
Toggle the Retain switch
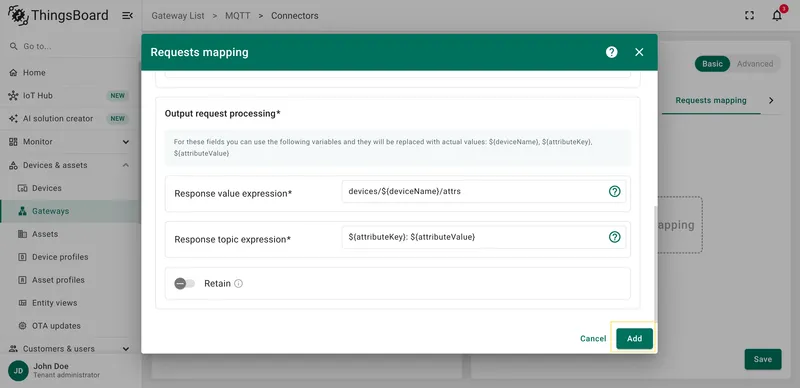pos(184,283)
